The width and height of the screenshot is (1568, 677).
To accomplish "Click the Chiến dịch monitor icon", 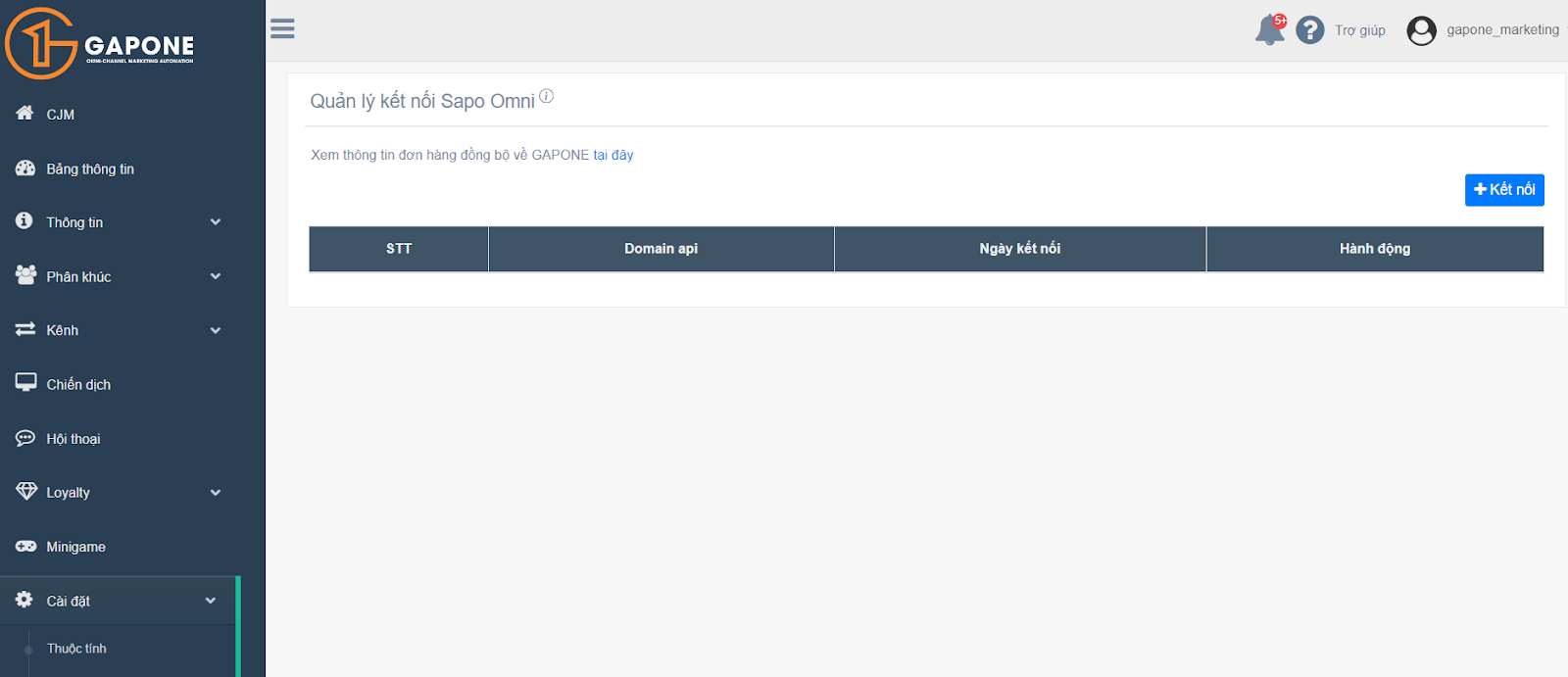I will tap(25, 383).
